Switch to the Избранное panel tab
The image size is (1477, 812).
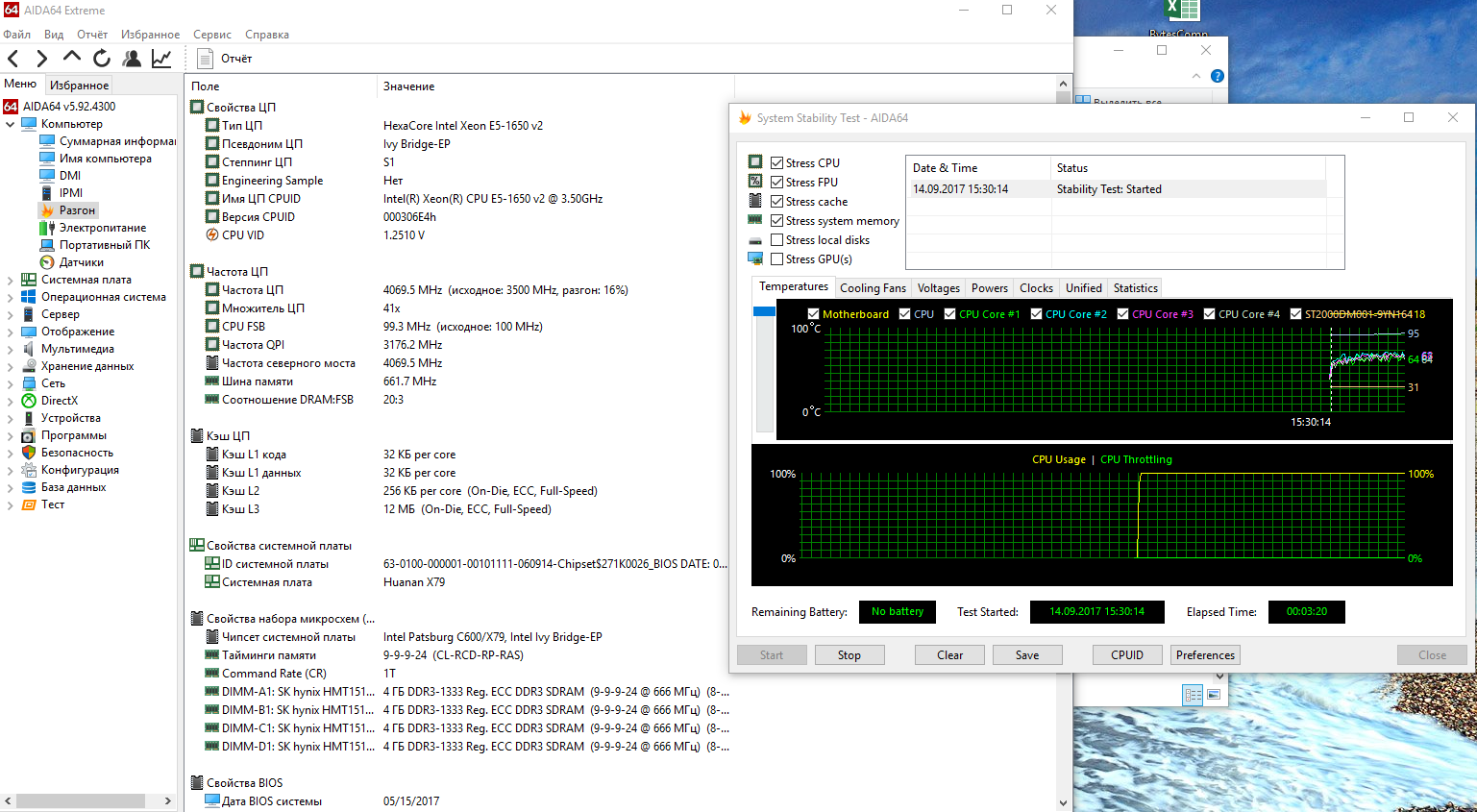pos(80,86)
